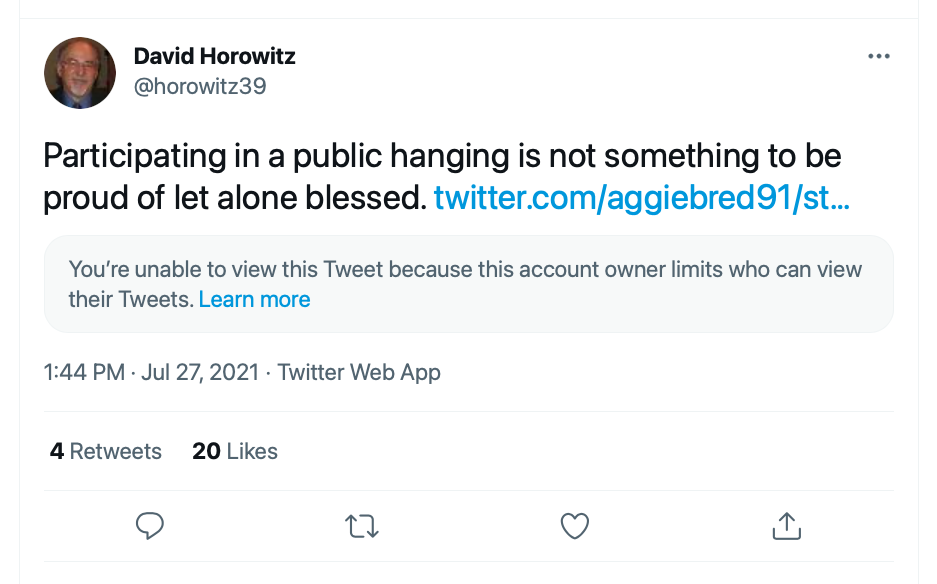Click the bold like count number 20

[206, 451]
